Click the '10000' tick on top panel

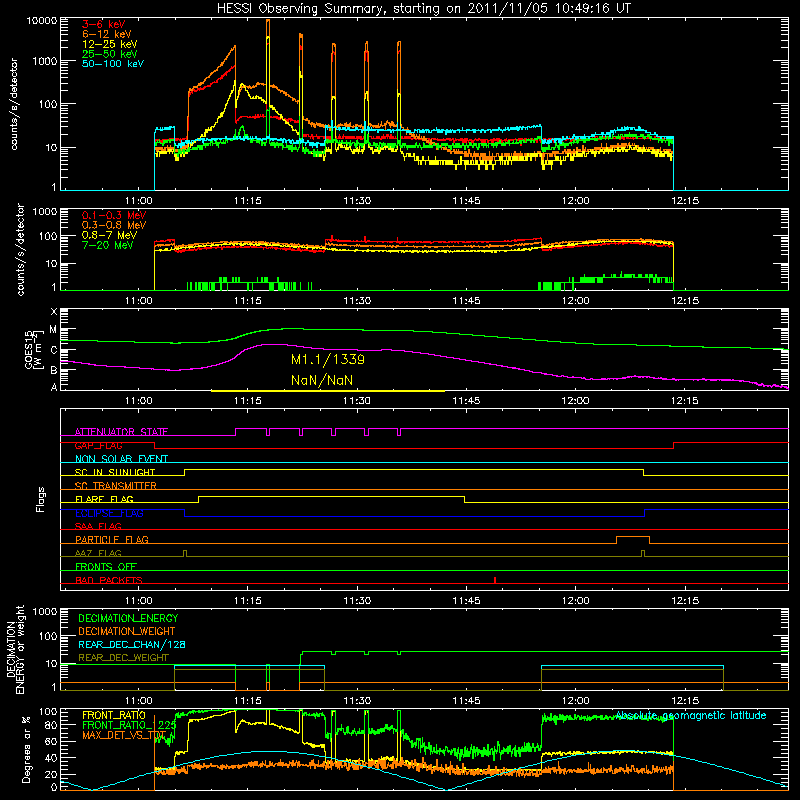[x=42, y=21]
